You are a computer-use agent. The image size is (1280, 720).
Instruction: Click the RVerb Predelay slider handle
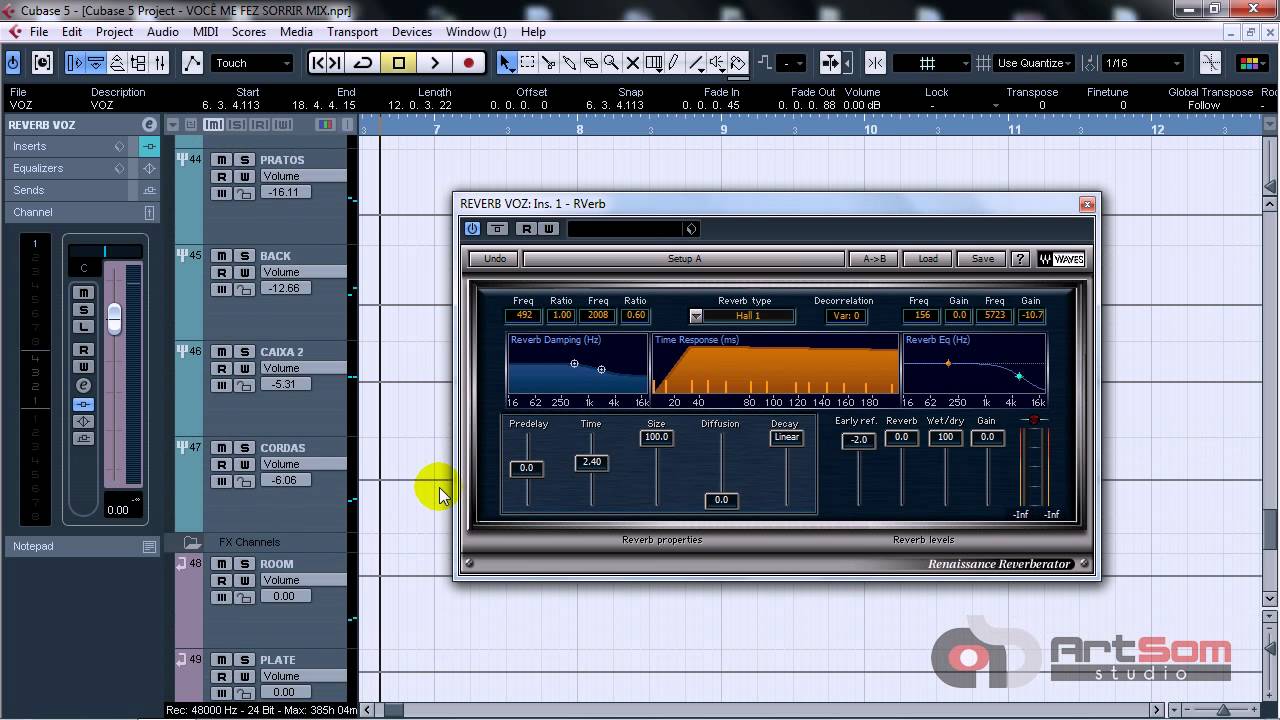click(526, 468)
